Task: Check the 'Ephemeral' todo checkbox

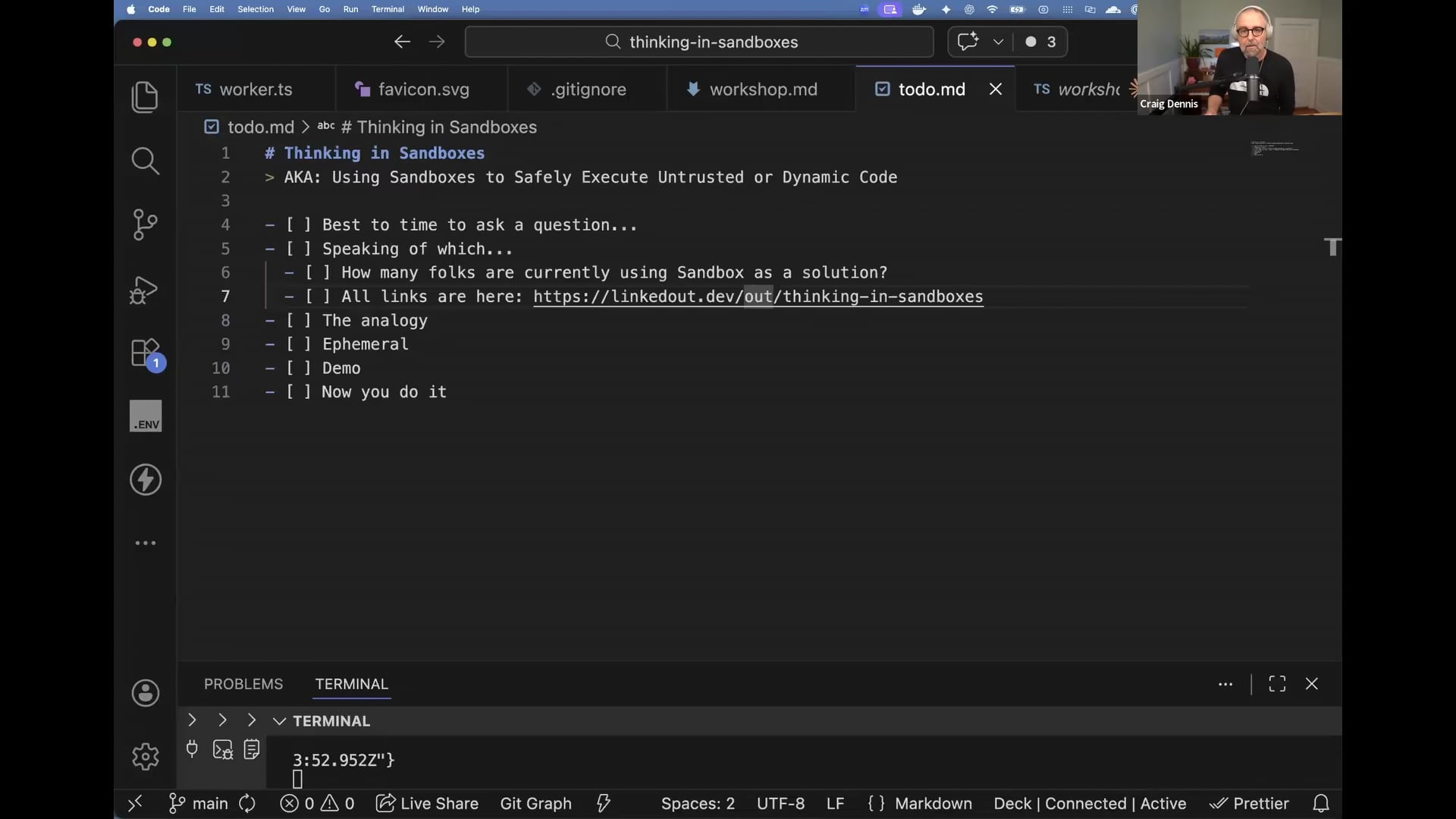Action: pyautogui.click(x=298, y=344)
